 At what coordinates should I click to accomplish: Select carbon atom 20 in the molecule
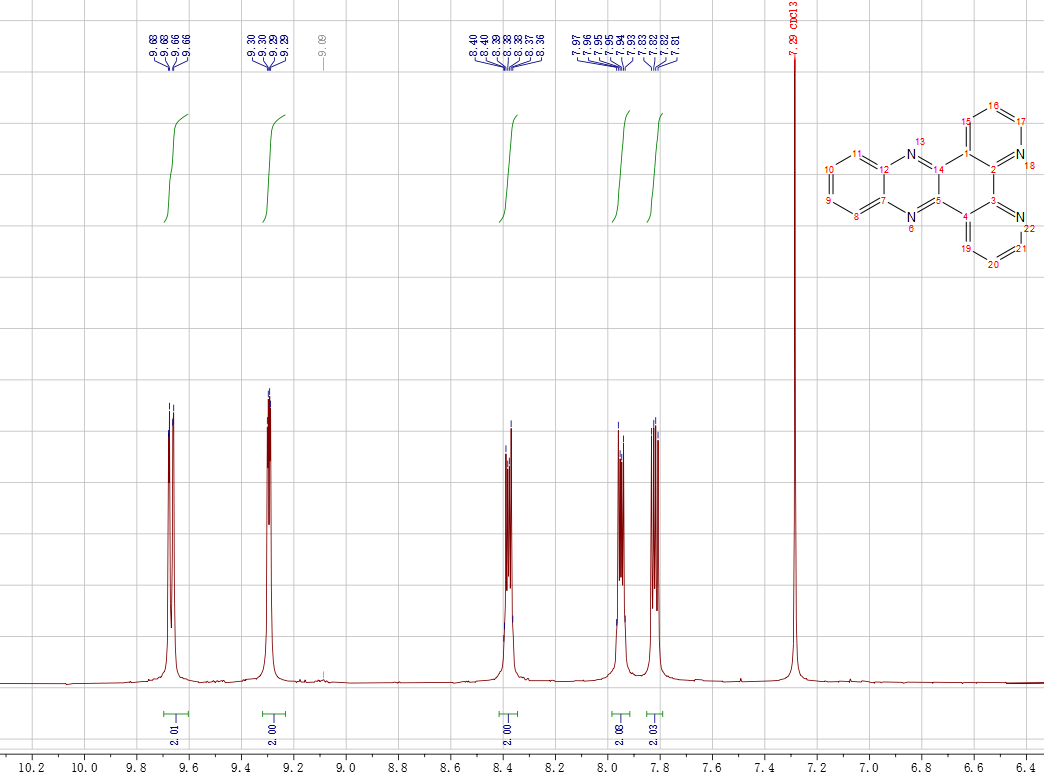click(x=993, y=265)
